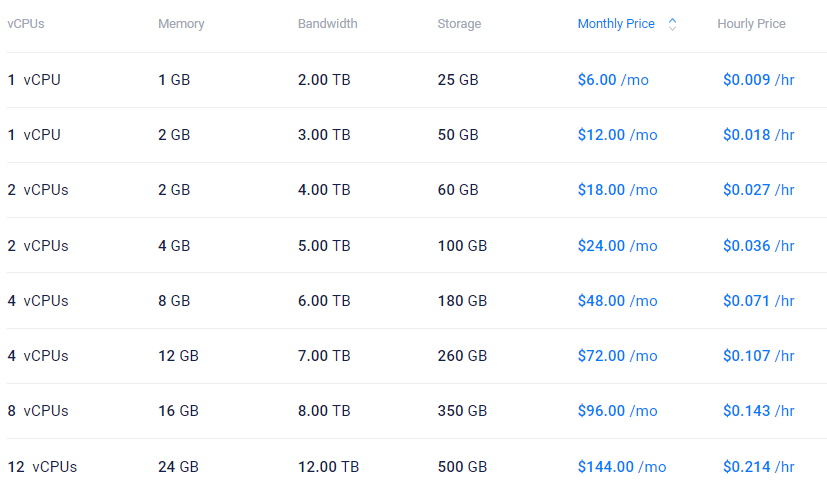Viewport: 827px width, 485px height.
Task: Select the $72.00 /mo plan price
Action: [x=617, y=356]
